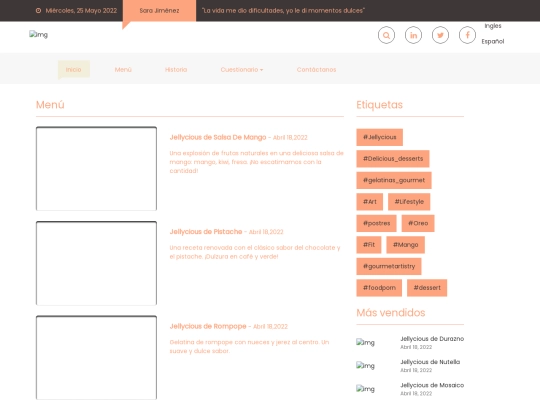Click the Salsa De Mango product image
The height and width of the screenshot is (405, 540).
96,168
